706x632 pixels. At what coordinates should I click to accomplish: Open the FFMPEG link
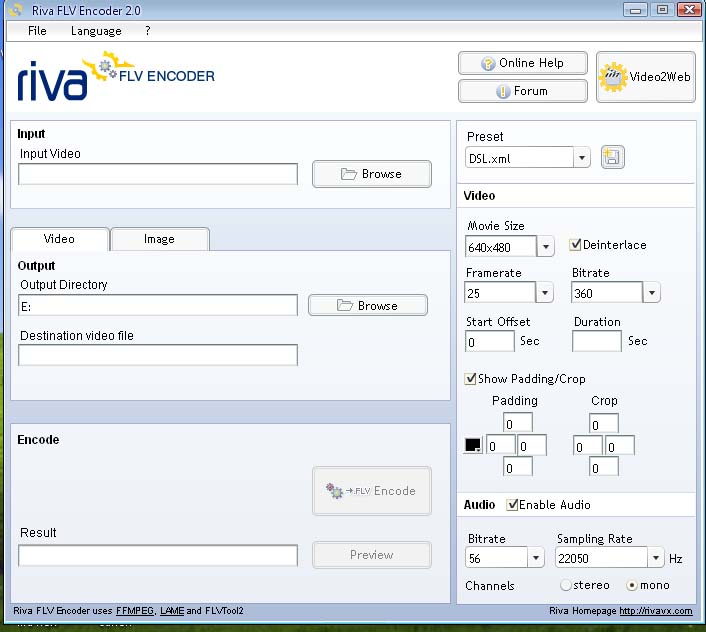(136, 611)
